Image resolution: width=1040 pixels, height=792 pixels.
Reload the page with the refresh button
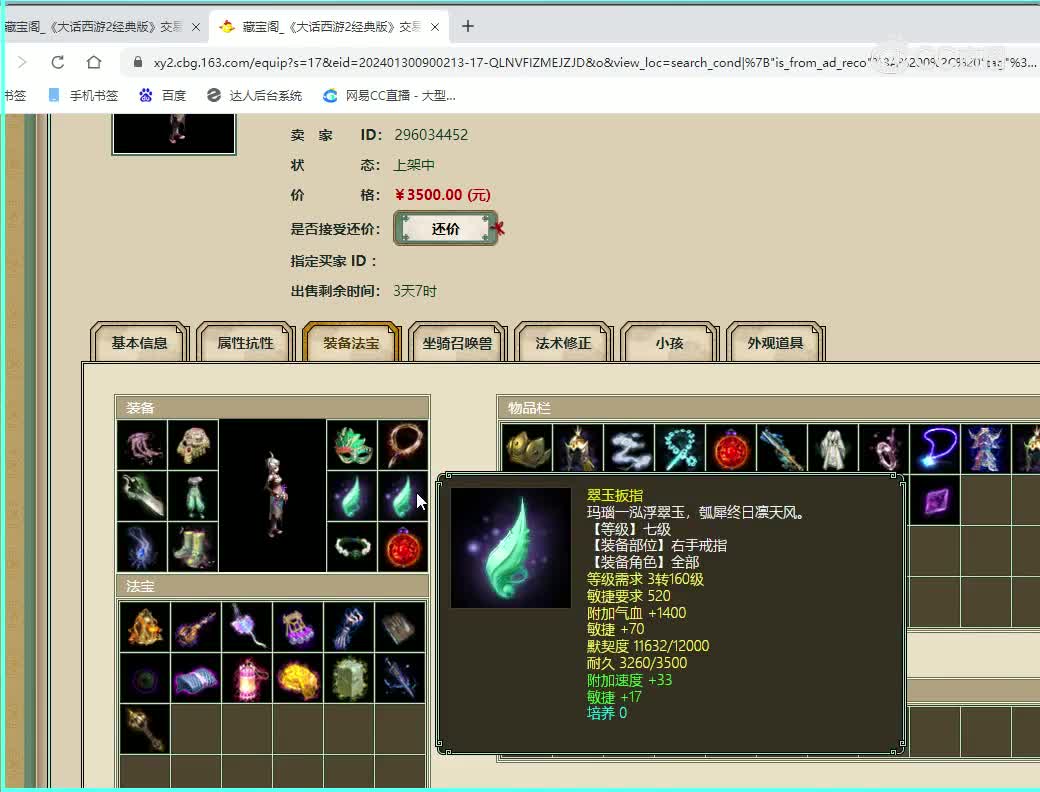pyautogui.click(x=58, y=62)
